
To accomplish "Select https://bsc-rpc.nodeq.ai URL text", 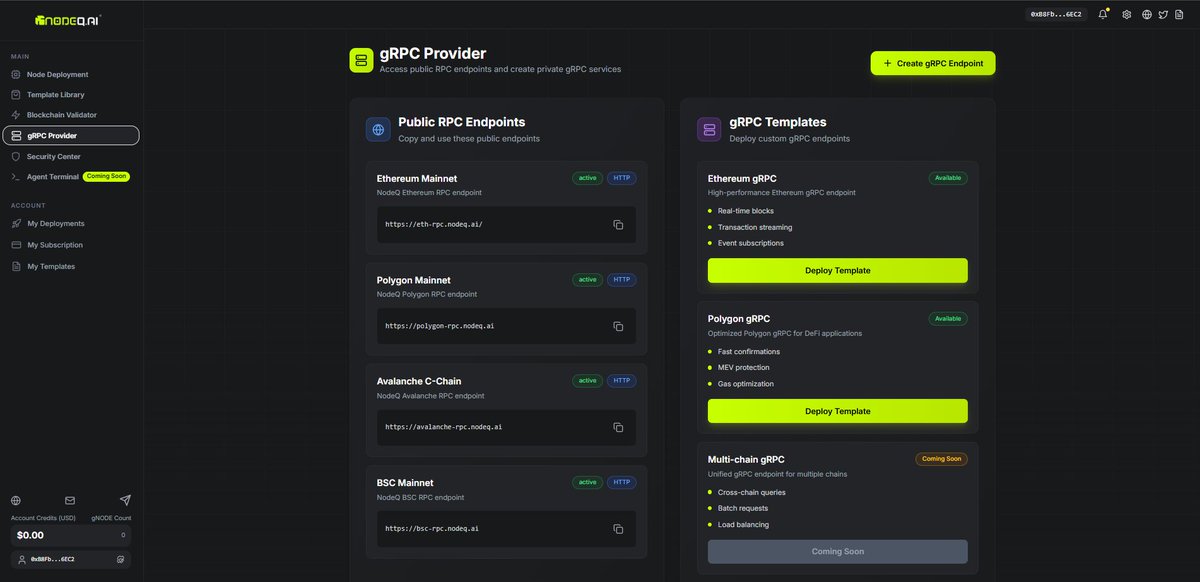I will (432, 528).
